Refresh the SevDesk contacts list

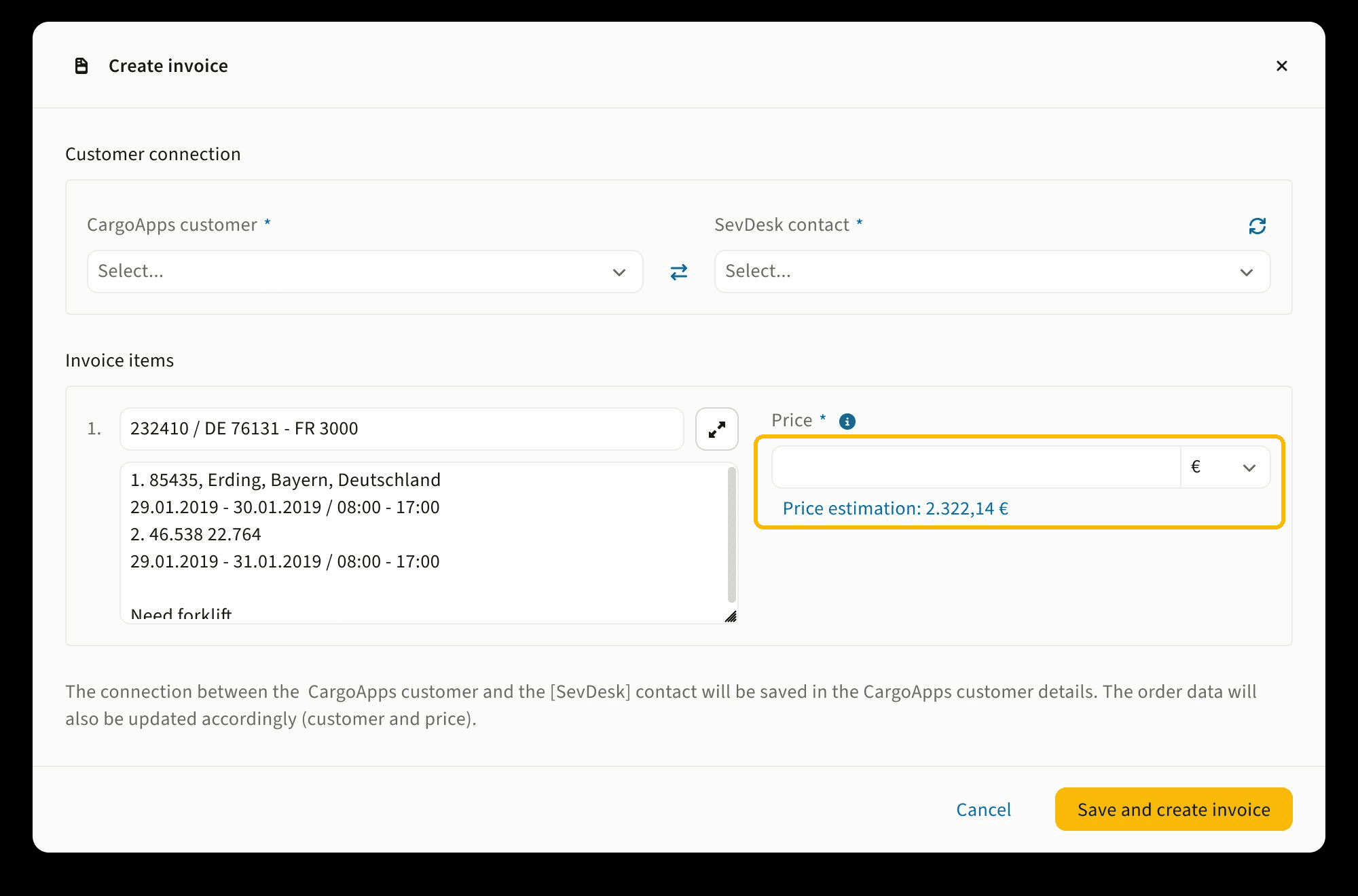pyautogui.click(x=1257, y=226)
